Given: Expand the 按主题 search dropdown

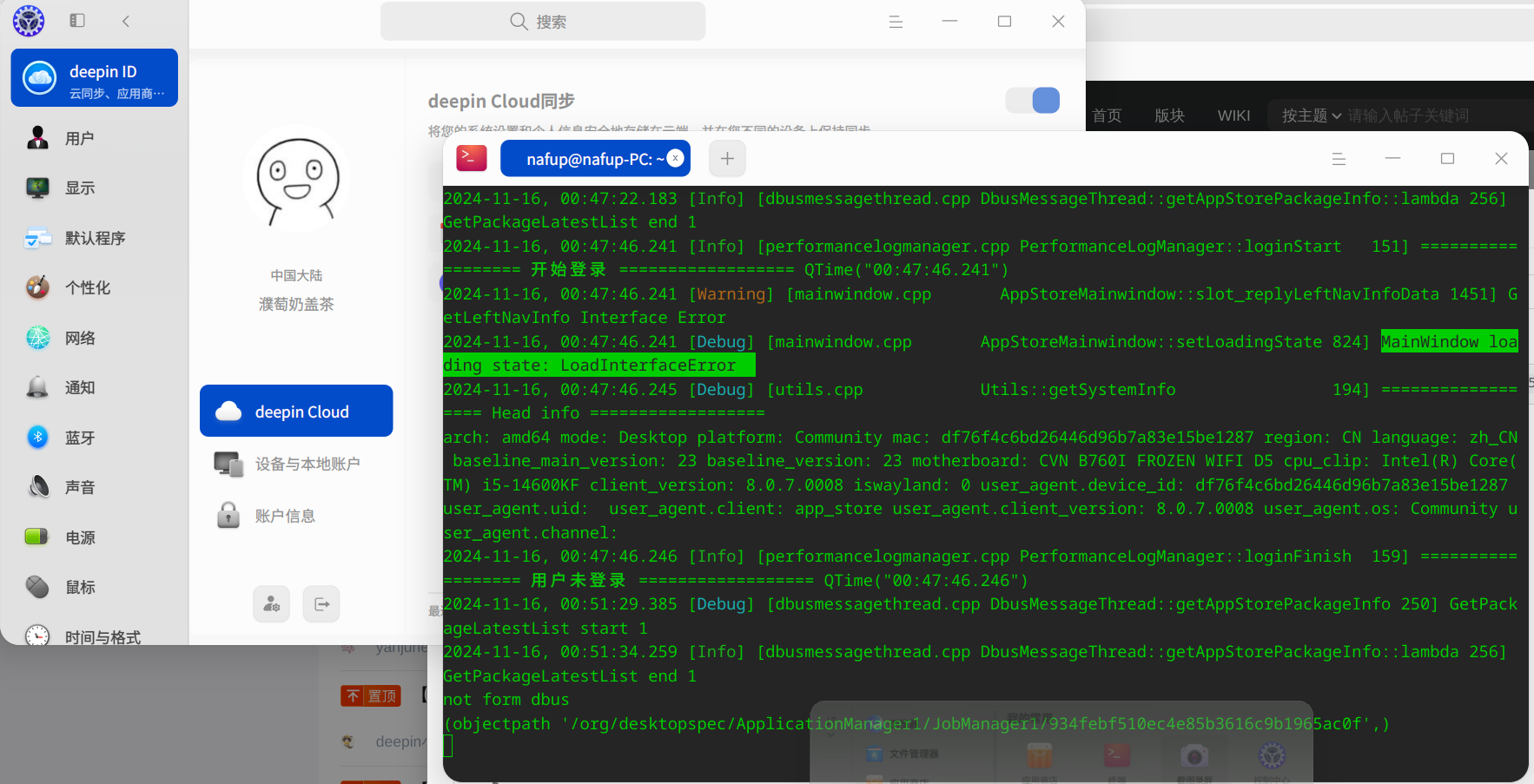Looking at the screenshot, I should tap(1312, 115).
